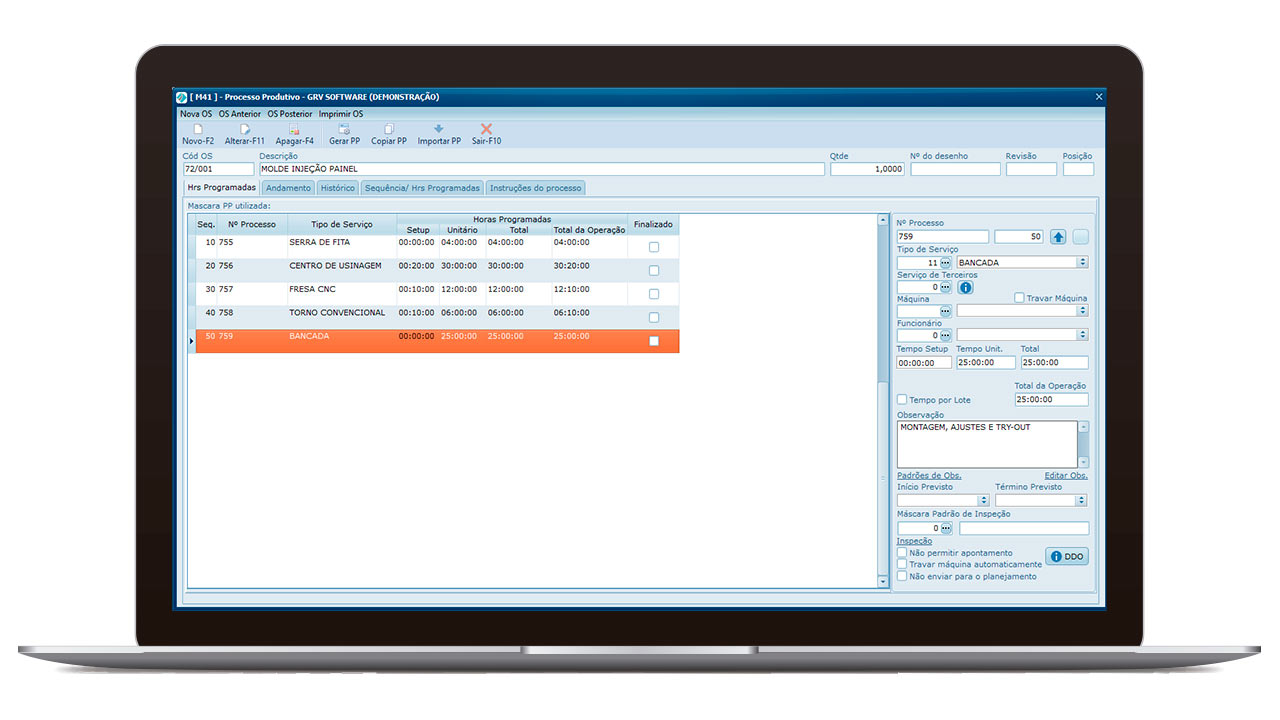The image size is (1280, 720).
Task: Check Finalizado for CENTRO DE USINAGEM row
Action: (x=654, y=271)
